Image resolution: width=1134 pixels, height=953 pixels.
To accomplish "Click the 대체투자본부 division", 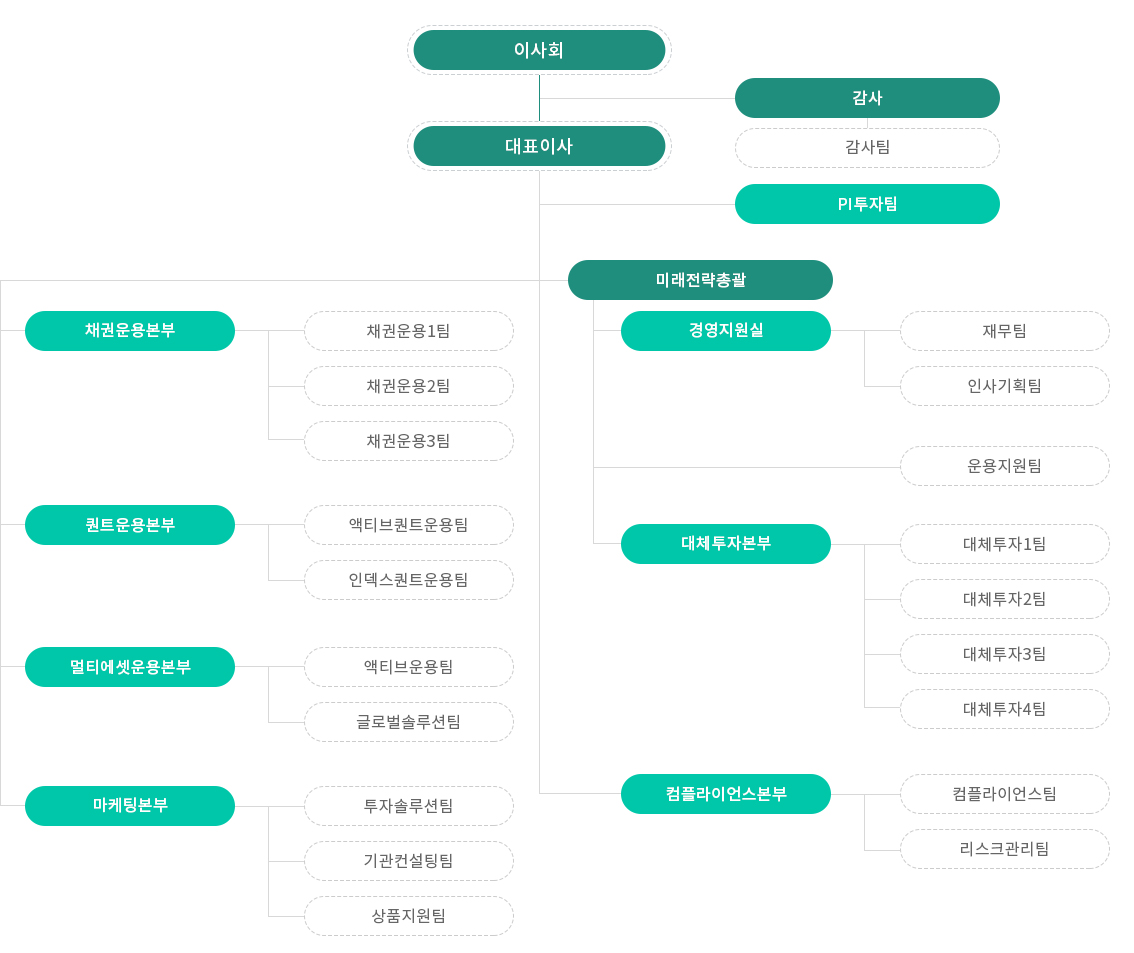I will (x=726, y=544).
